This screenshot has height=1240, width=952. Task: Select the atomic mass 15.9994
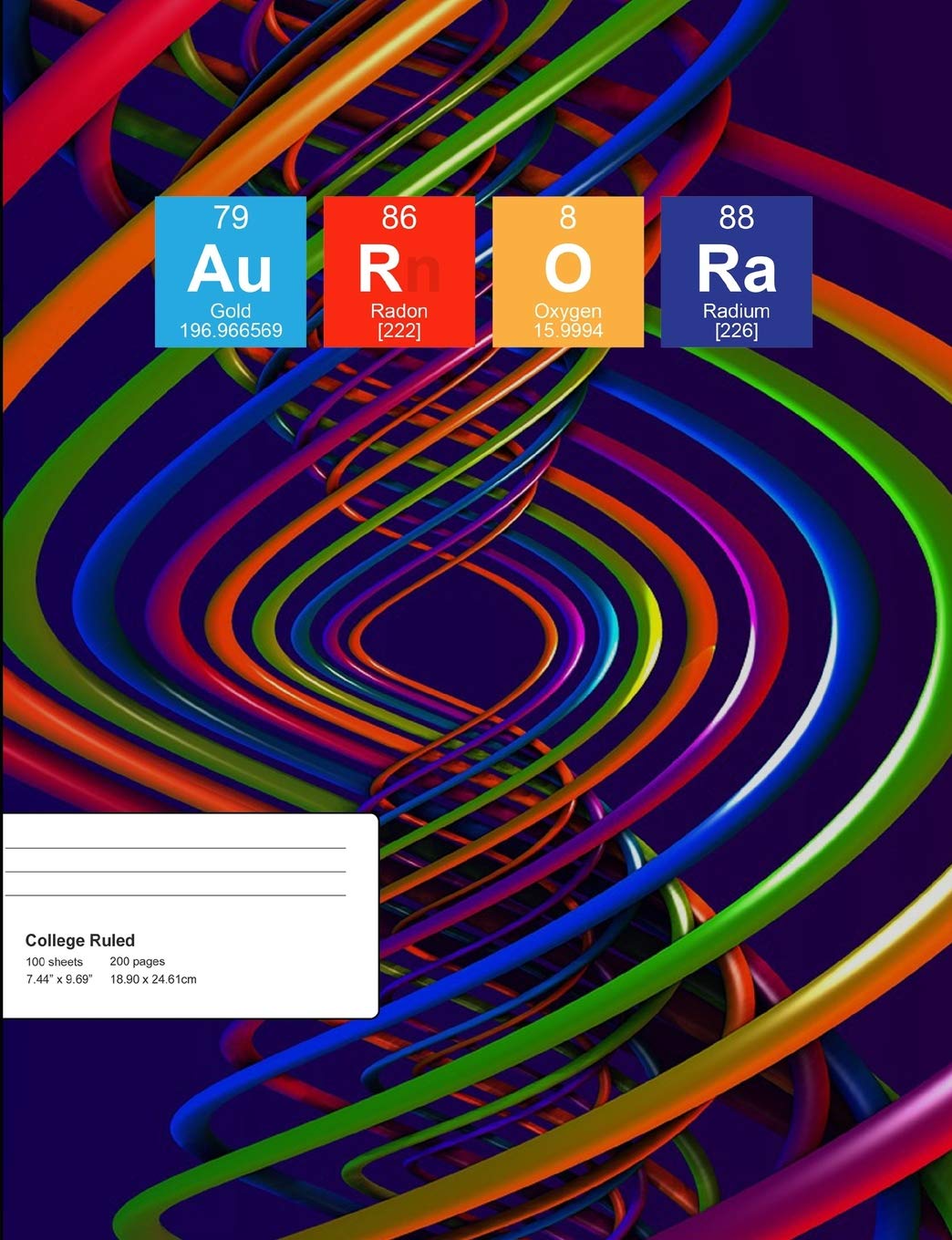(568, 330)
